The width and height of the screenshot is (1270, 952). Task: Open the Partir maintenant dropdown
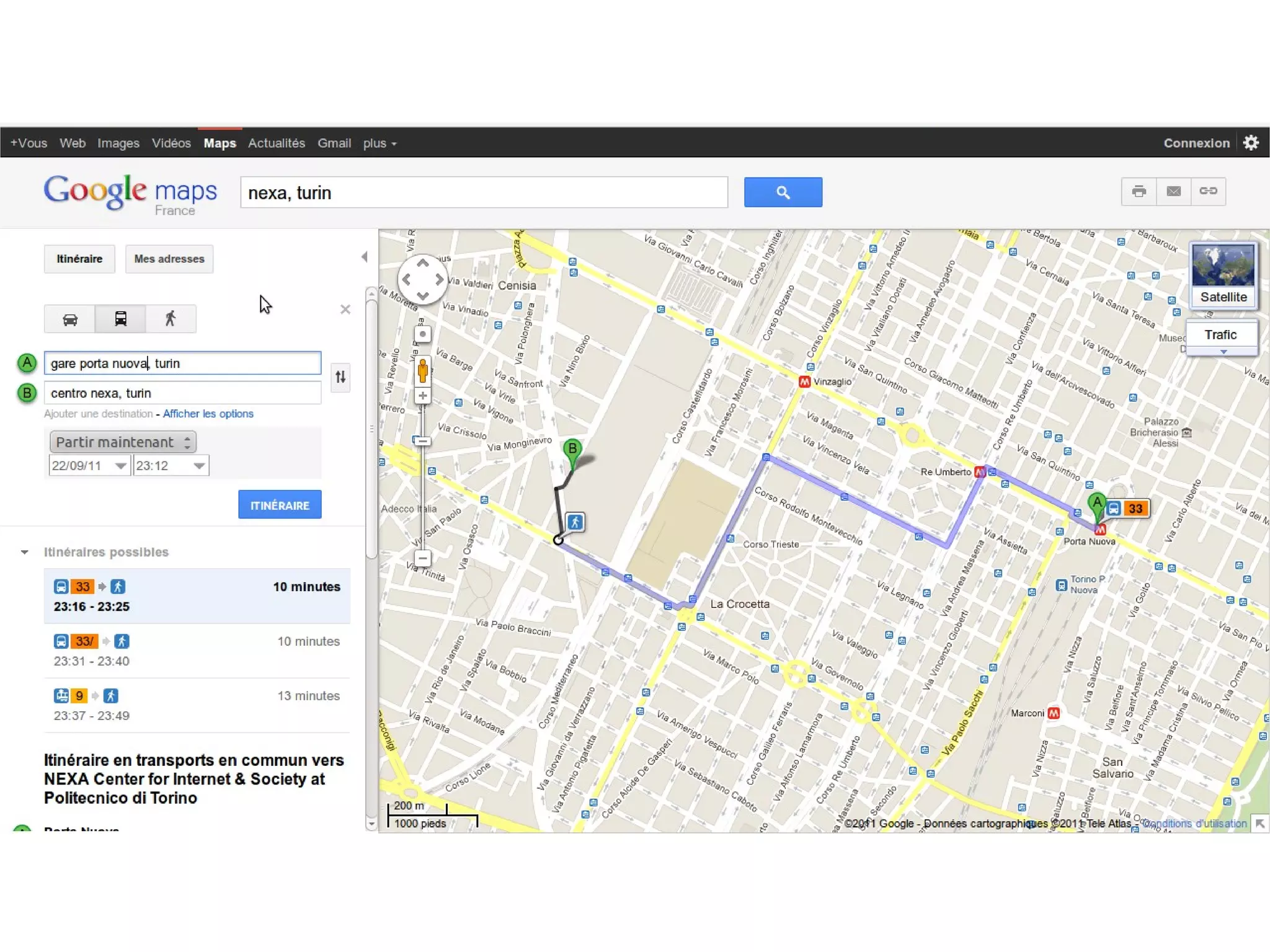[123, 442]
